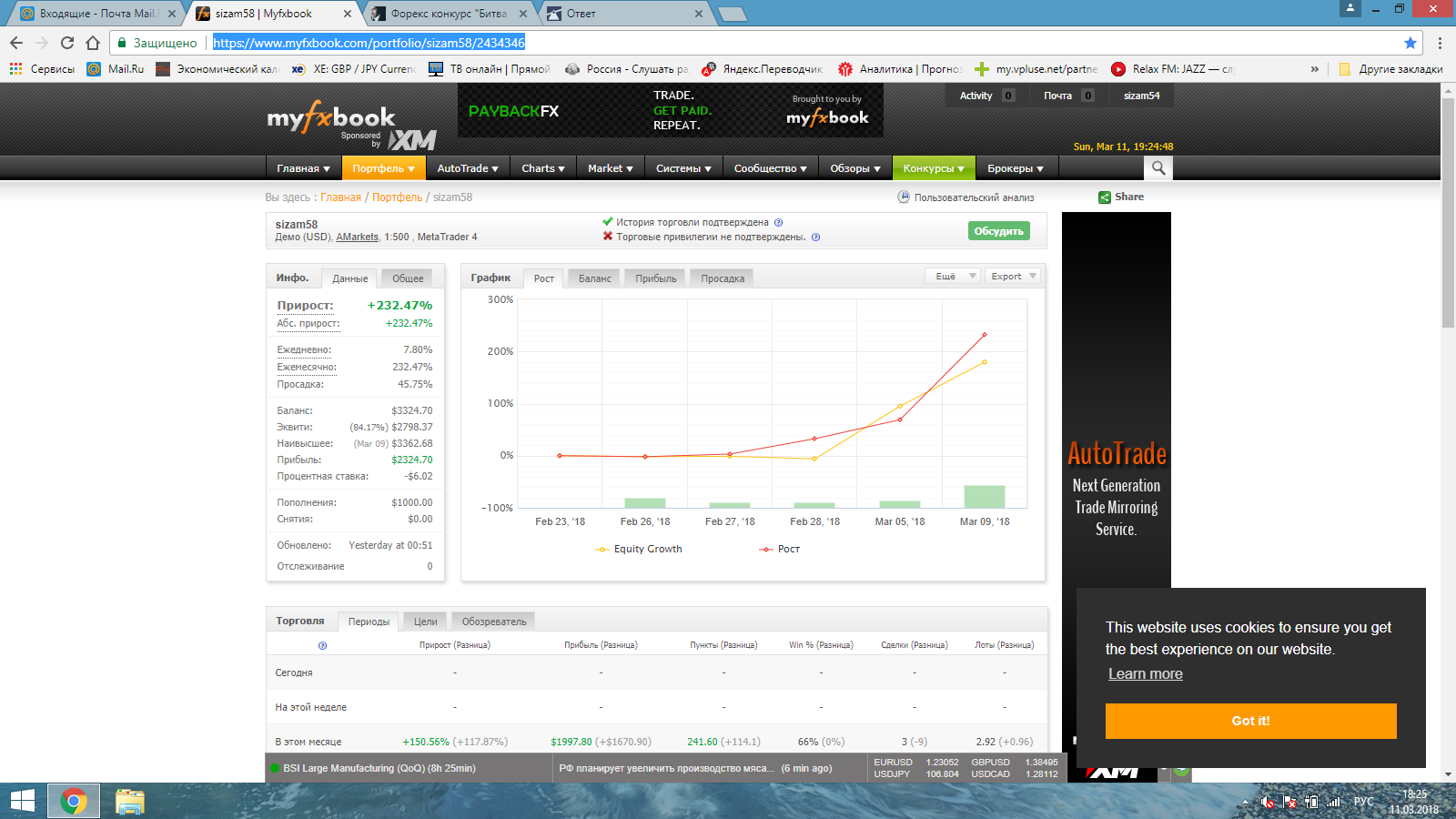
Task: Go to Портфель breadcrumb link
Action: click(x=397, y=197)
